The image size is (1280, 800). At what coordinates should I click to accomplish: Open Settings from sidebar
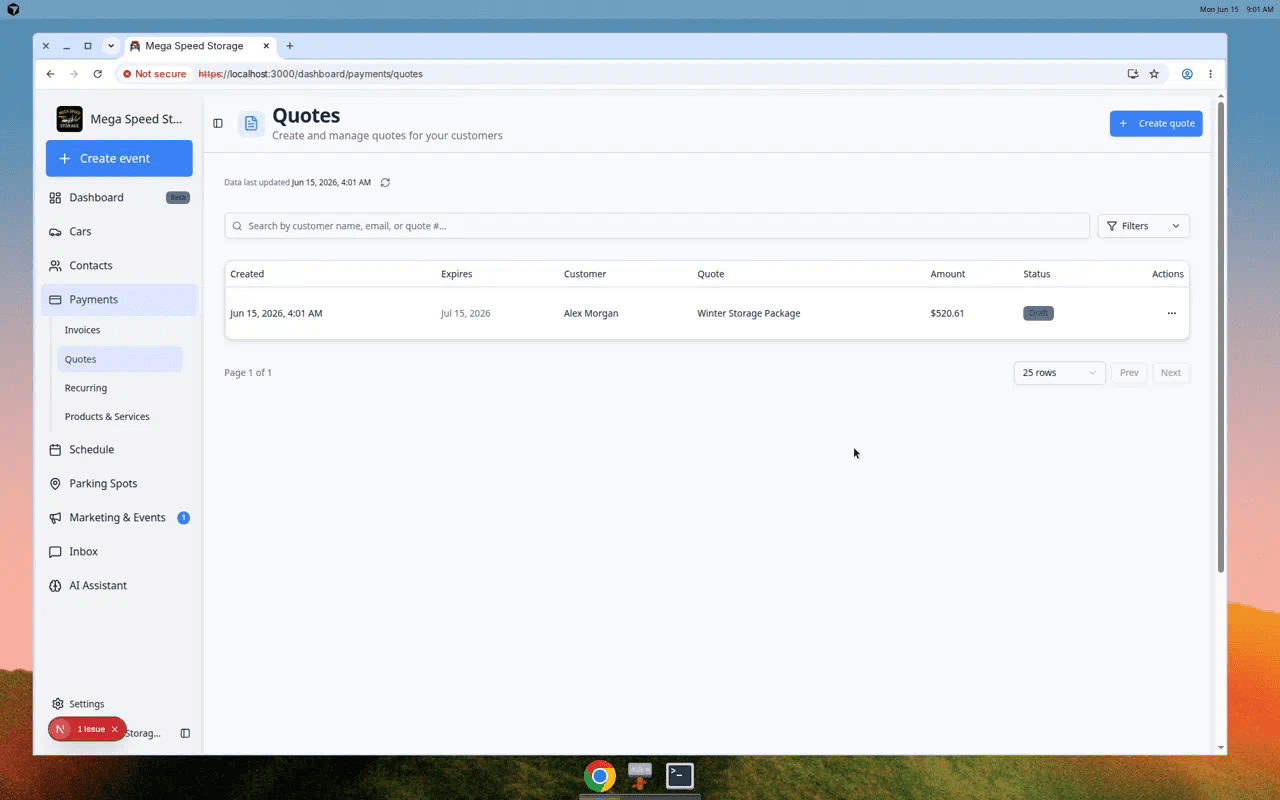tap(119, 704)
